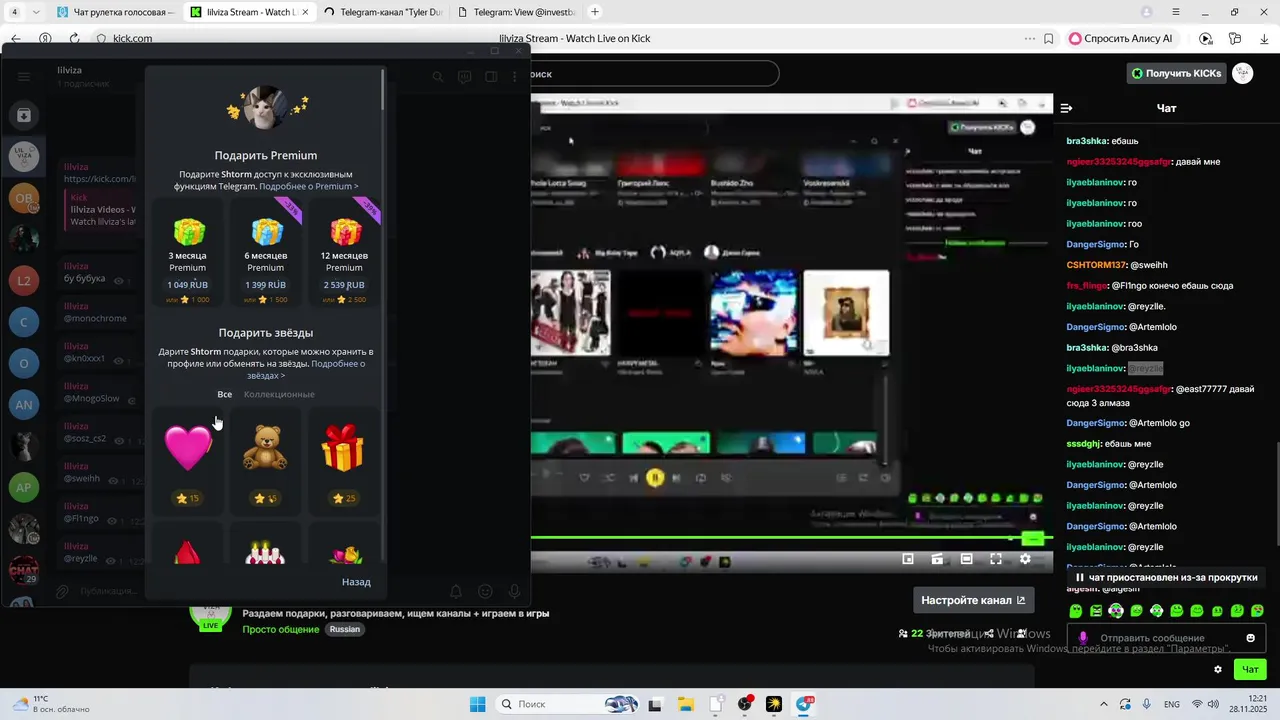Click 'Назад' in the gift dialog

point(356,582)
